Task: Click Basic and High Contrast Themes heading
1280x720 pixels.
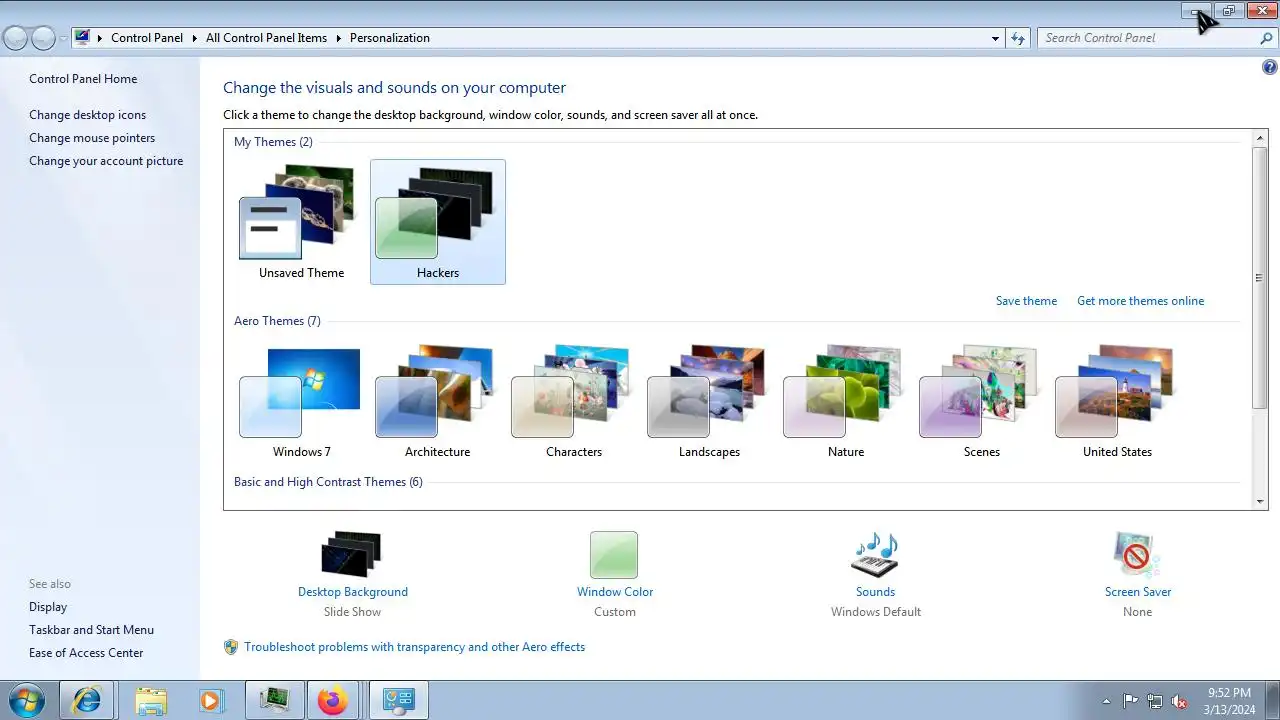Action: tap(328, 482)
